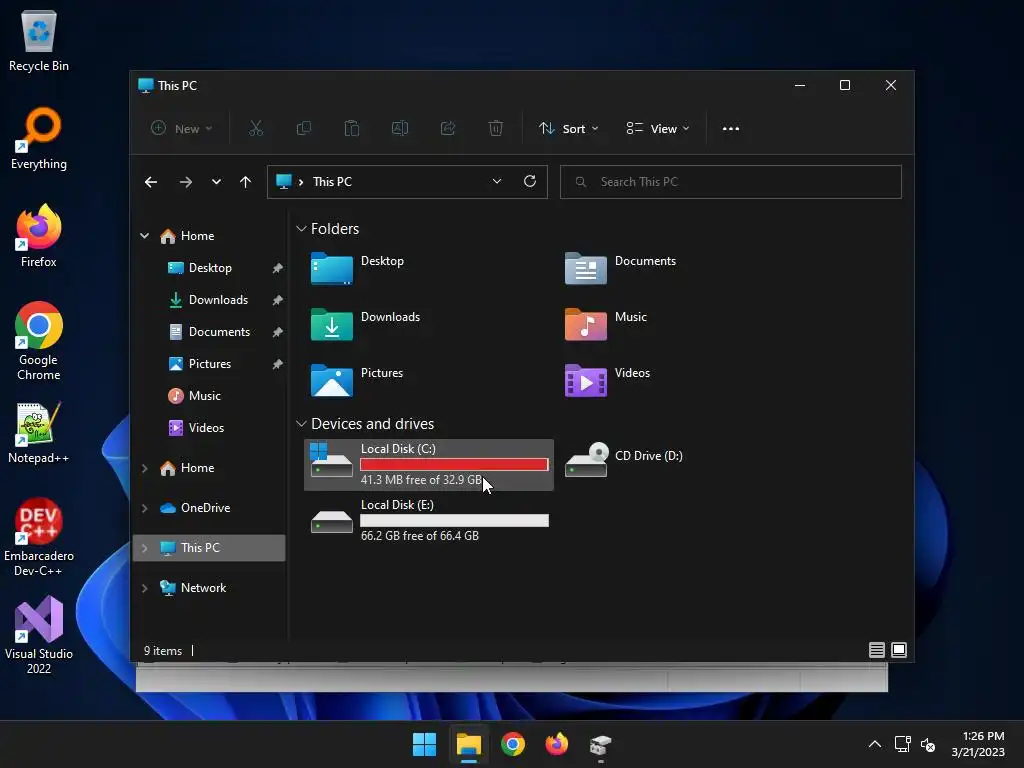
Task: Collapse the top Home tree node
Action: click(144, 236)
